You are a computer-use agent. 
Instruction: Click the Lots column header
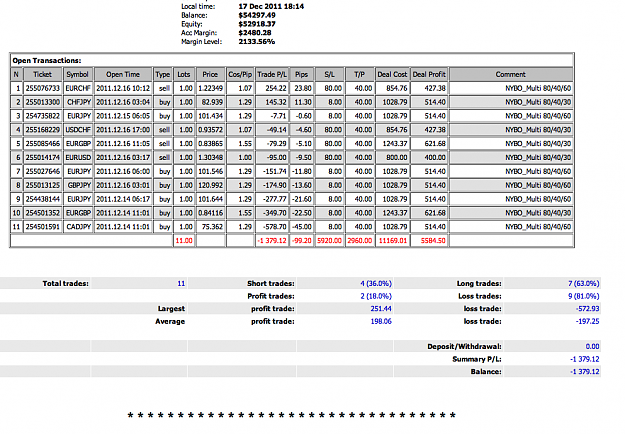[184, 74]
